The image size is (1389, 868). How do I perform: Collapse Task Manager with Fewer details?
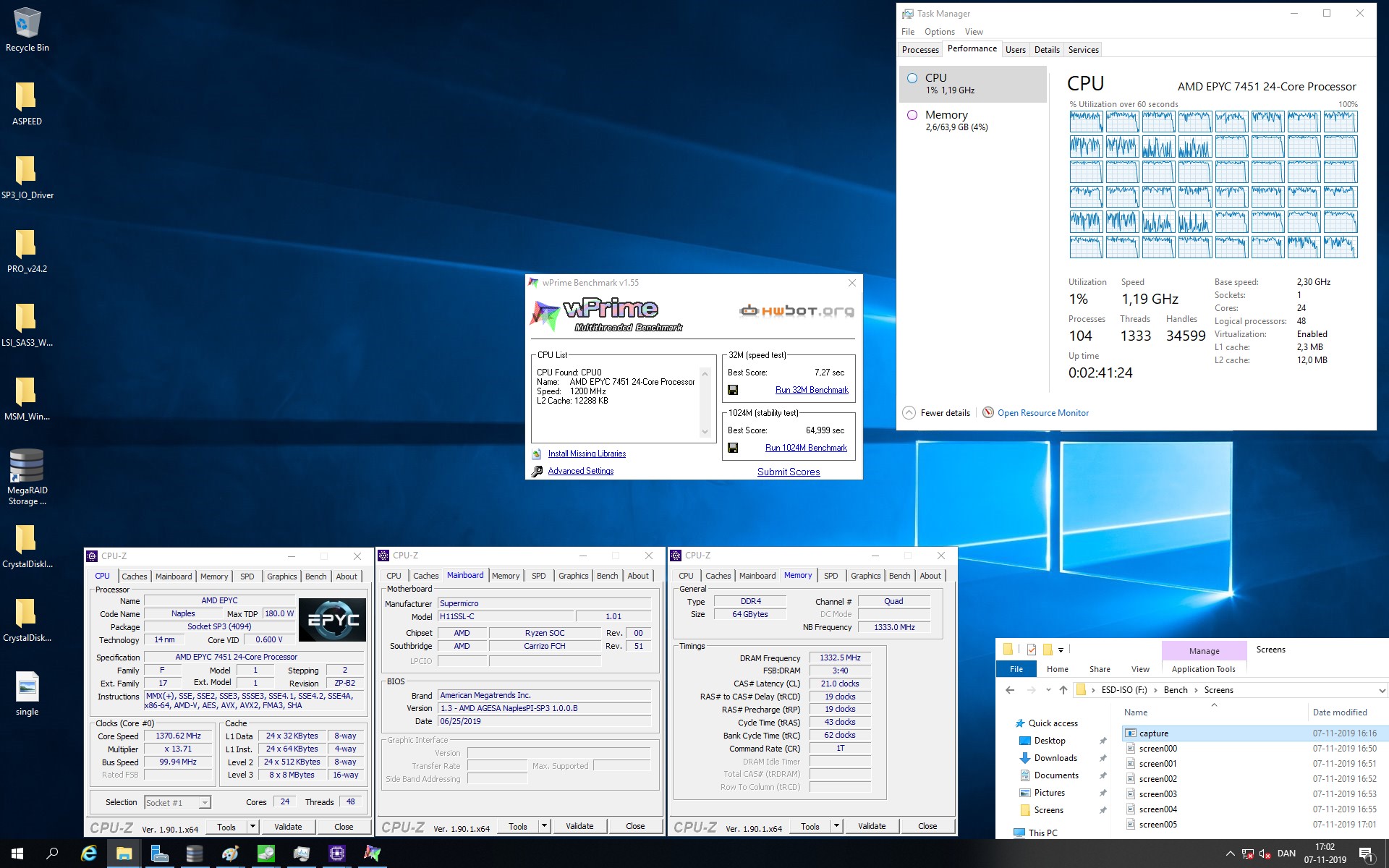pos(936,412)
